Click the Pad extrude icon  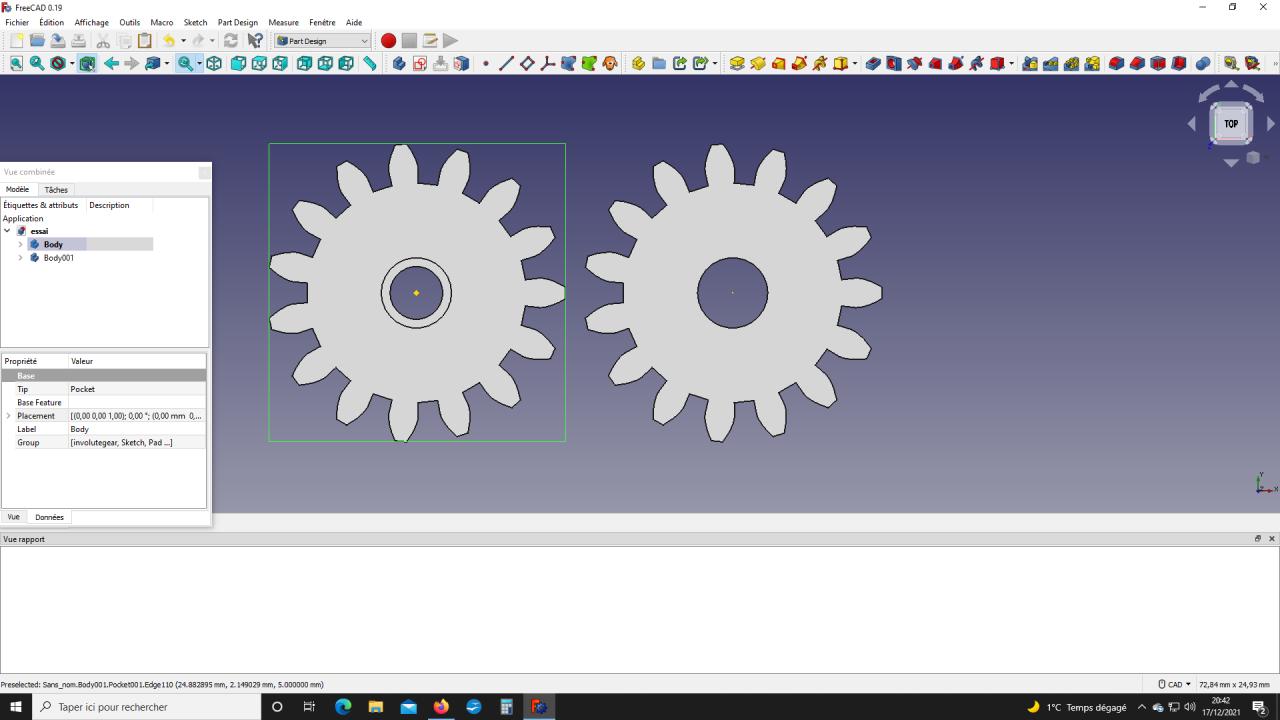coord(737,64)
